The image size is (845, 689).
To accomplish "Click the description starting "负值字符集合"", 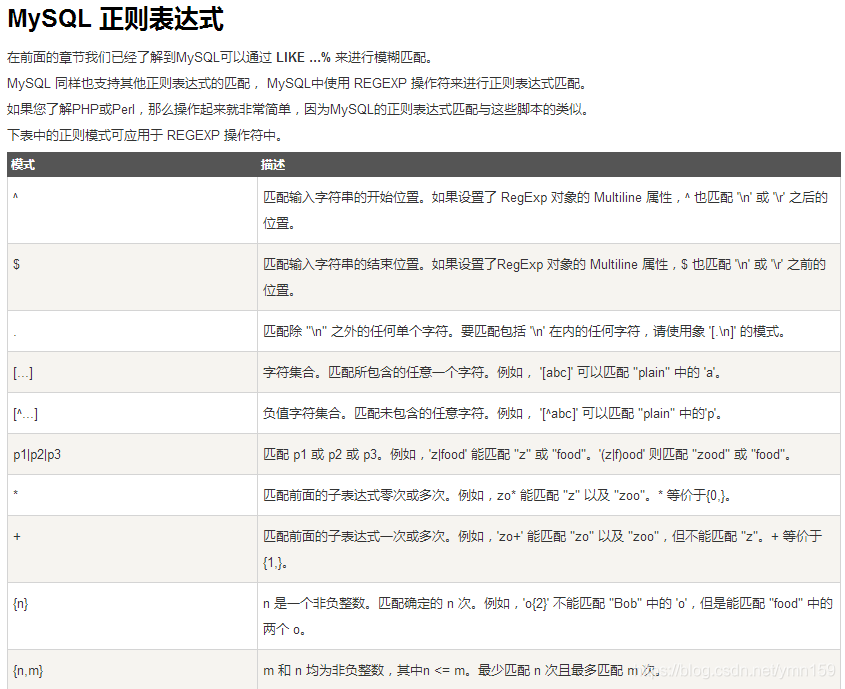I will tap(493, 413).
